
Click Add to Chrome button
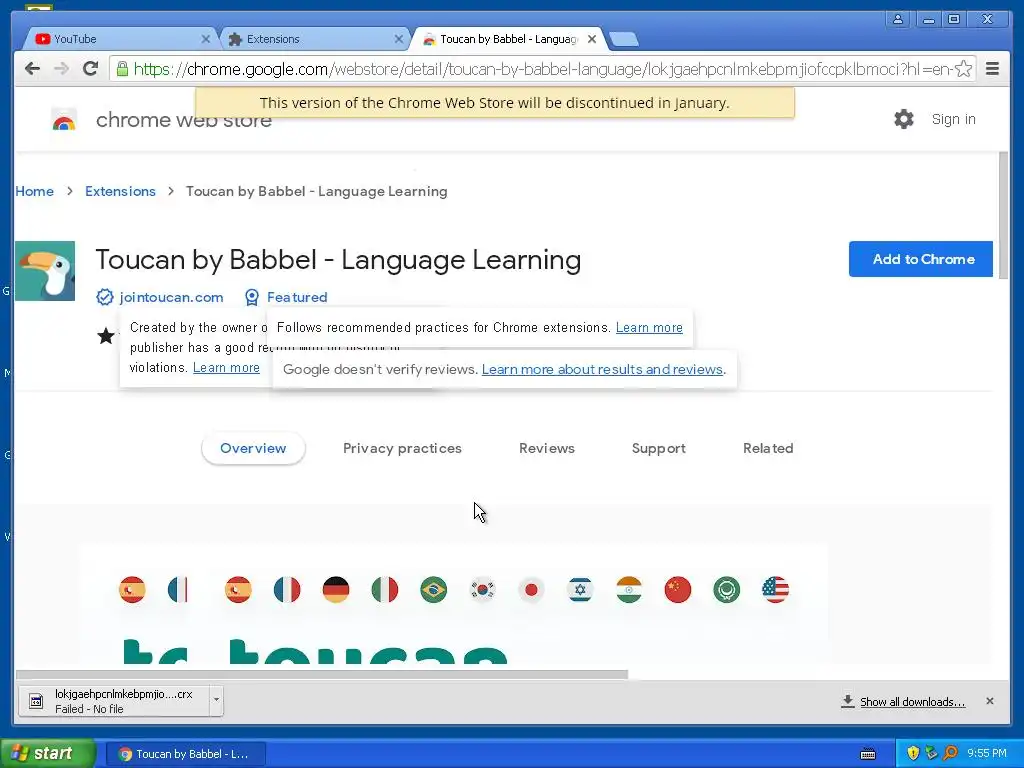pos(921,259)
